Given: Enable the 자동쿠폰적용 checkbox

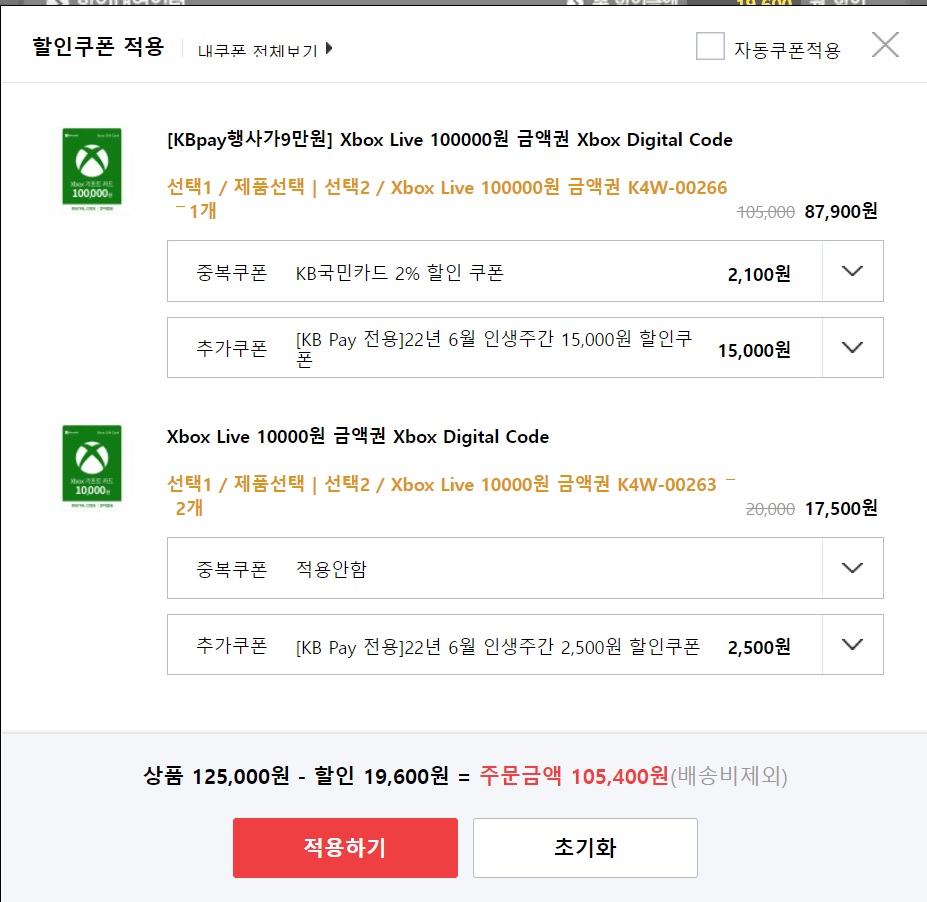Looking at the screenshot, I should (x=710, y=47).
